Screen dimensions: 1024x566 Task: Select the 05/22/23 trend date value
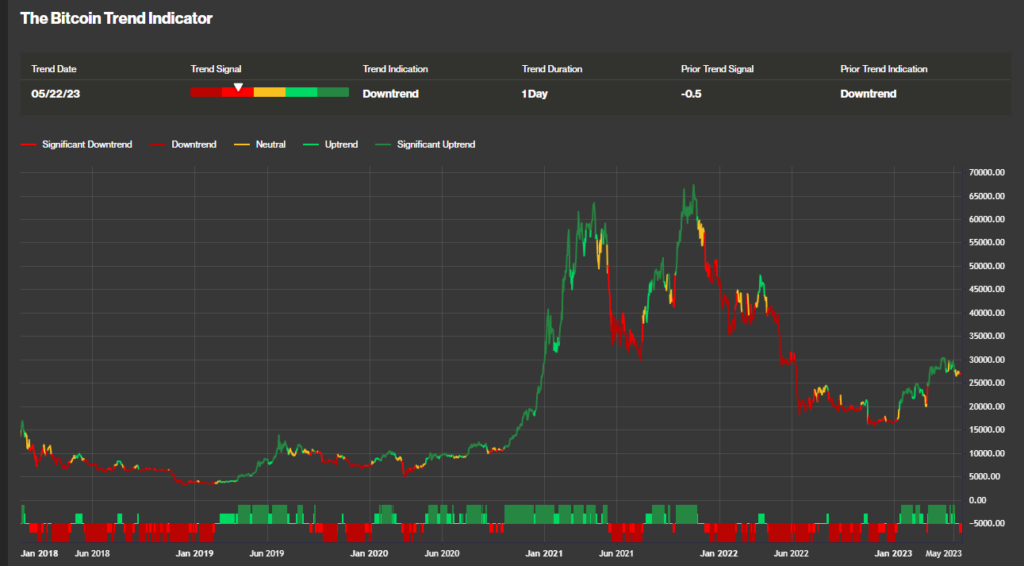[x=54, y=94]
